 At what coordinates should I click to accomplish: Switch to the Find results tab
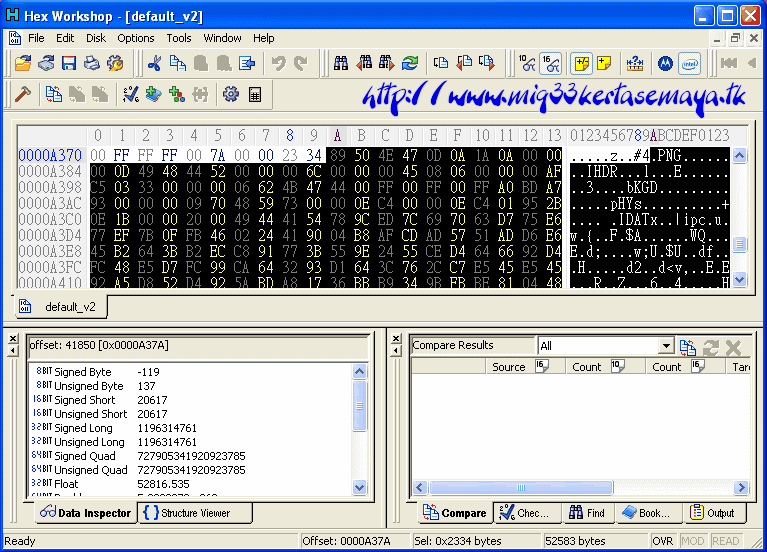588,513
